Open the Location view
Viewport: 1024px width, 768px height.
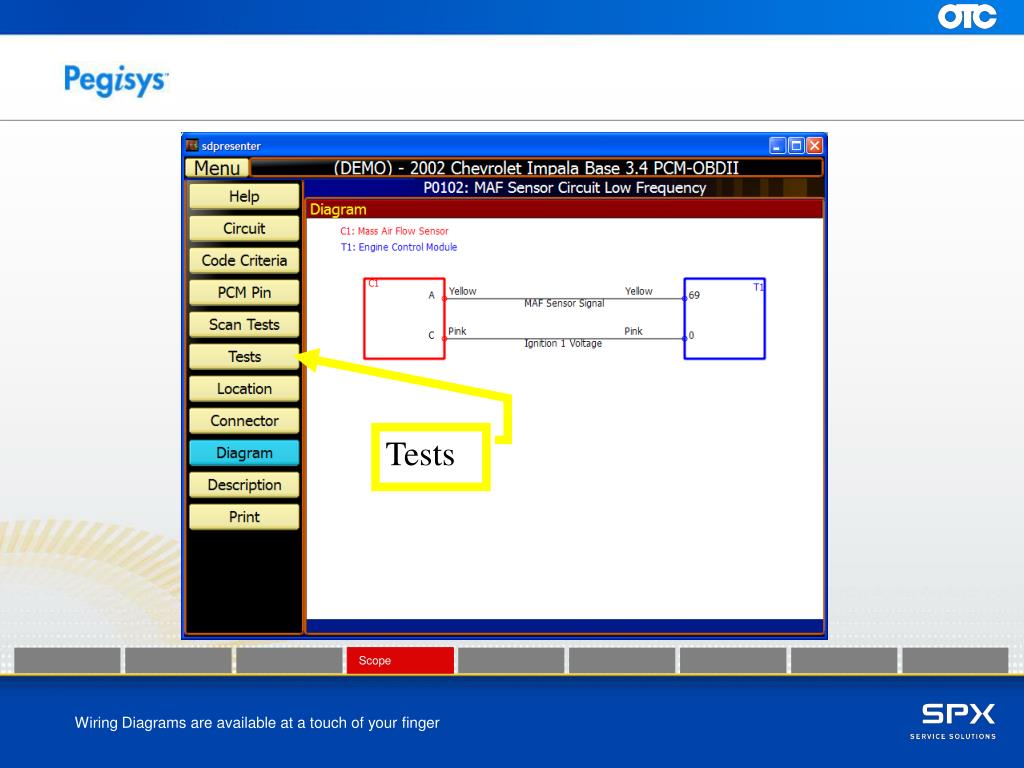point(244,389)
